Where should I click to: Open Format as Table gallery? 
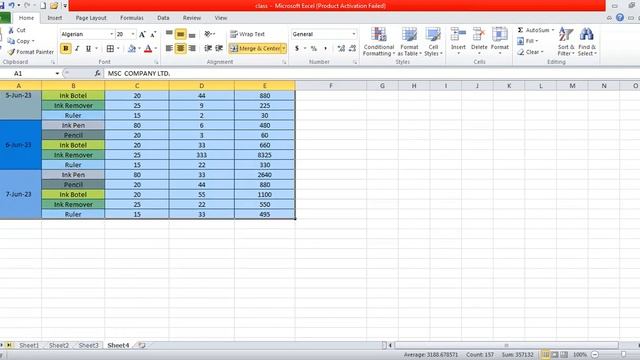click(409, 42)
